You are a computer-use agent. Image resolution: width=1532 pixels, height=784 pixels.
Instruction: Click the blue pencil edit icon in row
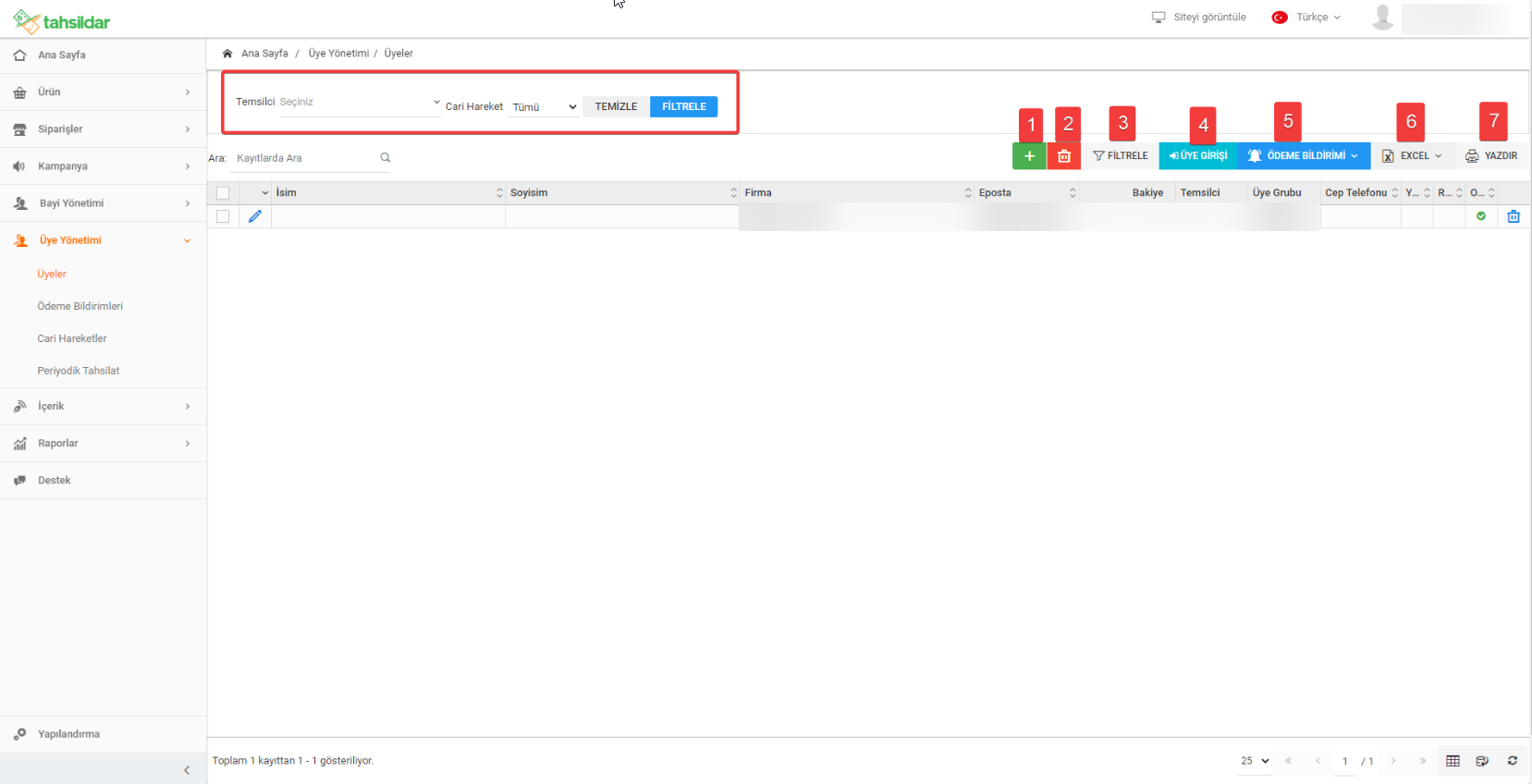click(255, 216)
